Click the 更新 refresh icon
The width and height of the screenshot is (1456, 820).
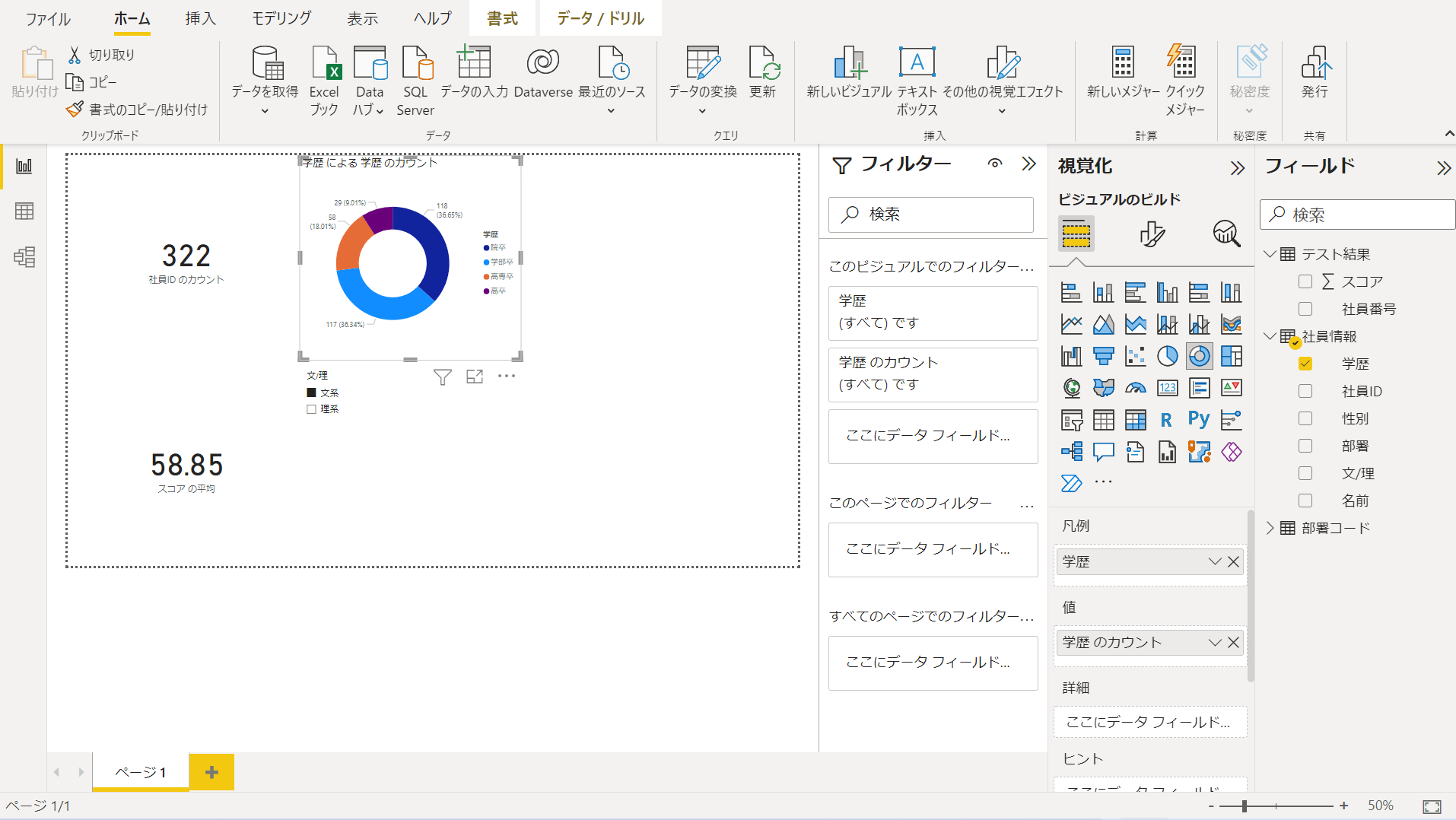point(763,63)
